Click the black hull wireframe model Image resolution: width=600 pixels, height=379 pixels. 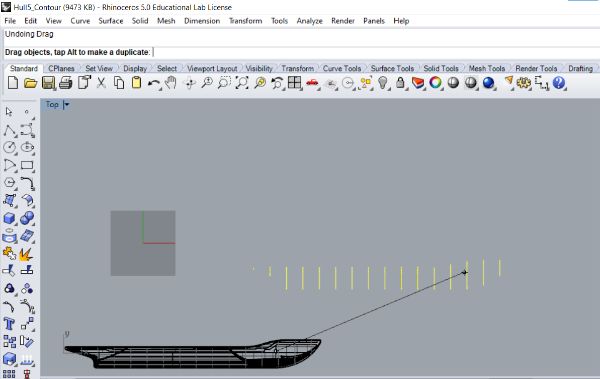(x=193, y=354)
